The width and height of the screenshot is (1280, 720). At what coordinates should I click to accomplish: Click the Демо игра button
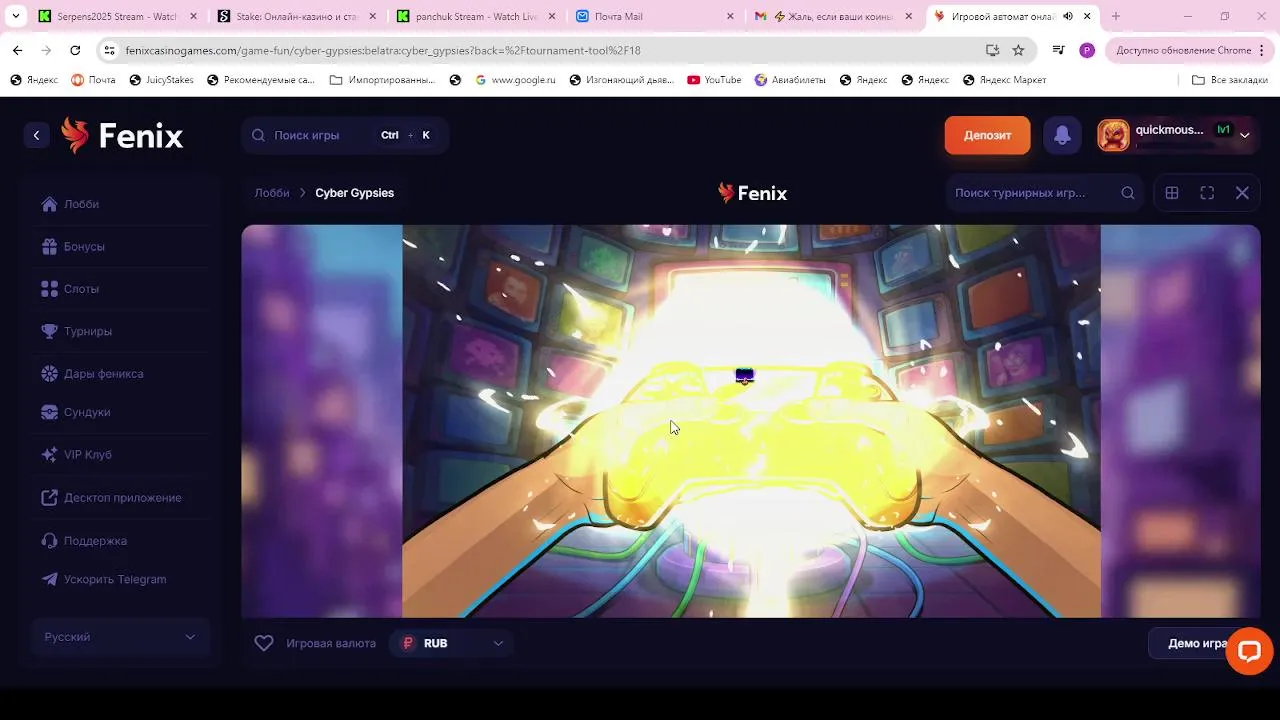1197,643
